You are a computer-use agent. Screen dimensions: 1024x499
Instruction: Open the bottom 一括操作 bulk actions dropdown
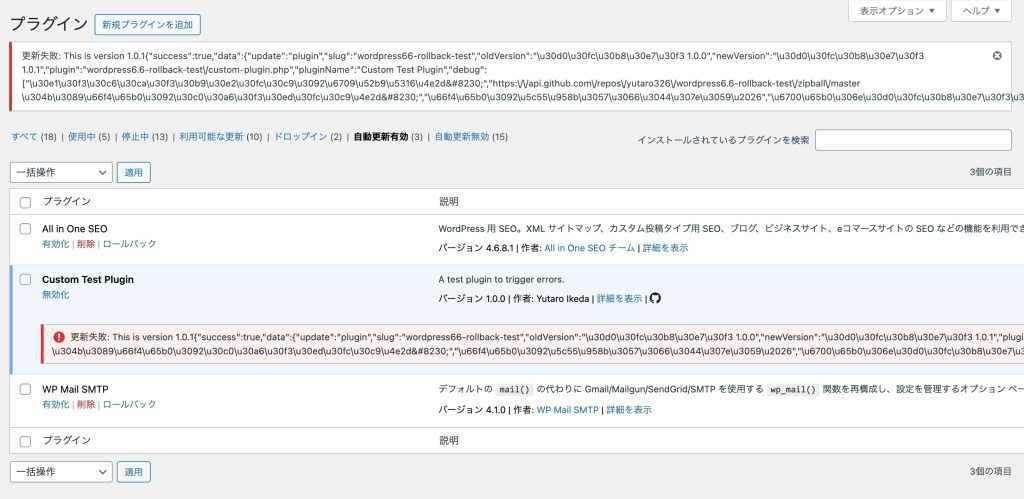point(61,472)
